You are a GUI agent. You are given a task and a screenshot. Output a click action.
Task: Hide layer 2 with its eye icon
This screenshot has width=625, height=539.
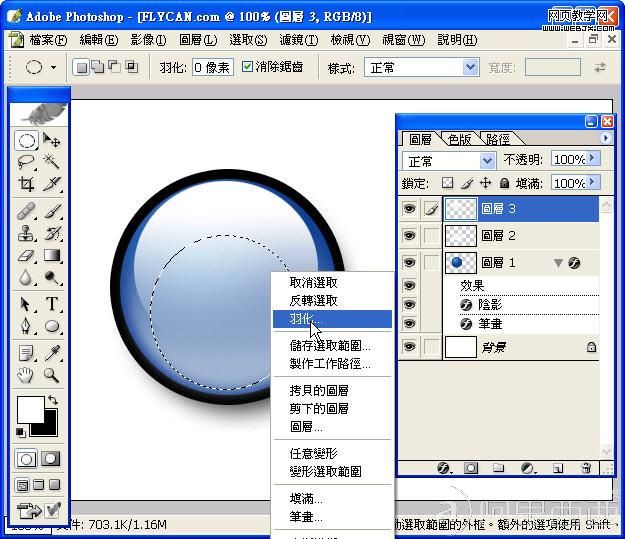(x=409, y=236)
